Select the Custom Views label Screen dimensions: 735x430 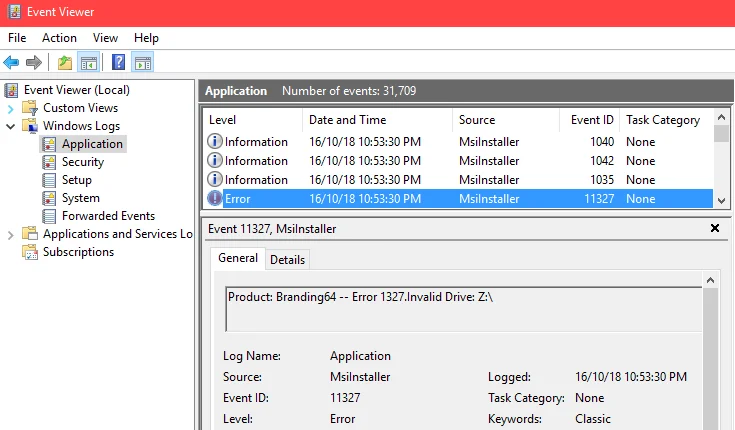81,108
